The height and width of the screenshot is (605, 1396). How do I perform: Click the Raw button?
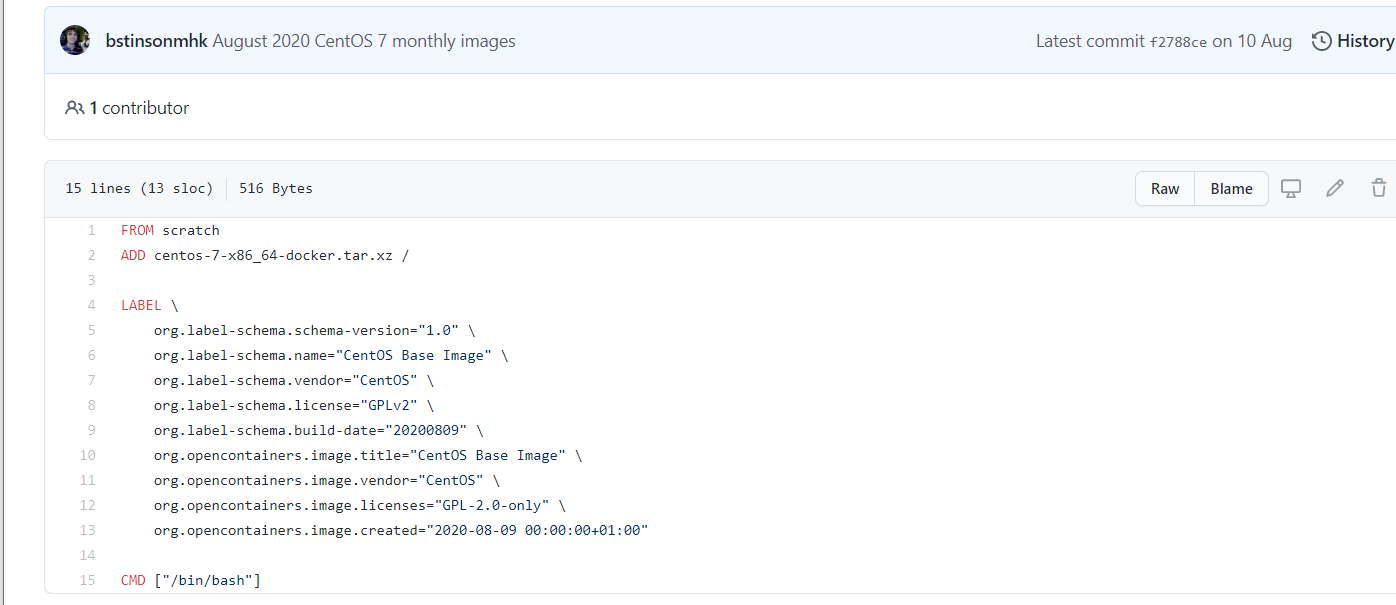[1165, 188]
